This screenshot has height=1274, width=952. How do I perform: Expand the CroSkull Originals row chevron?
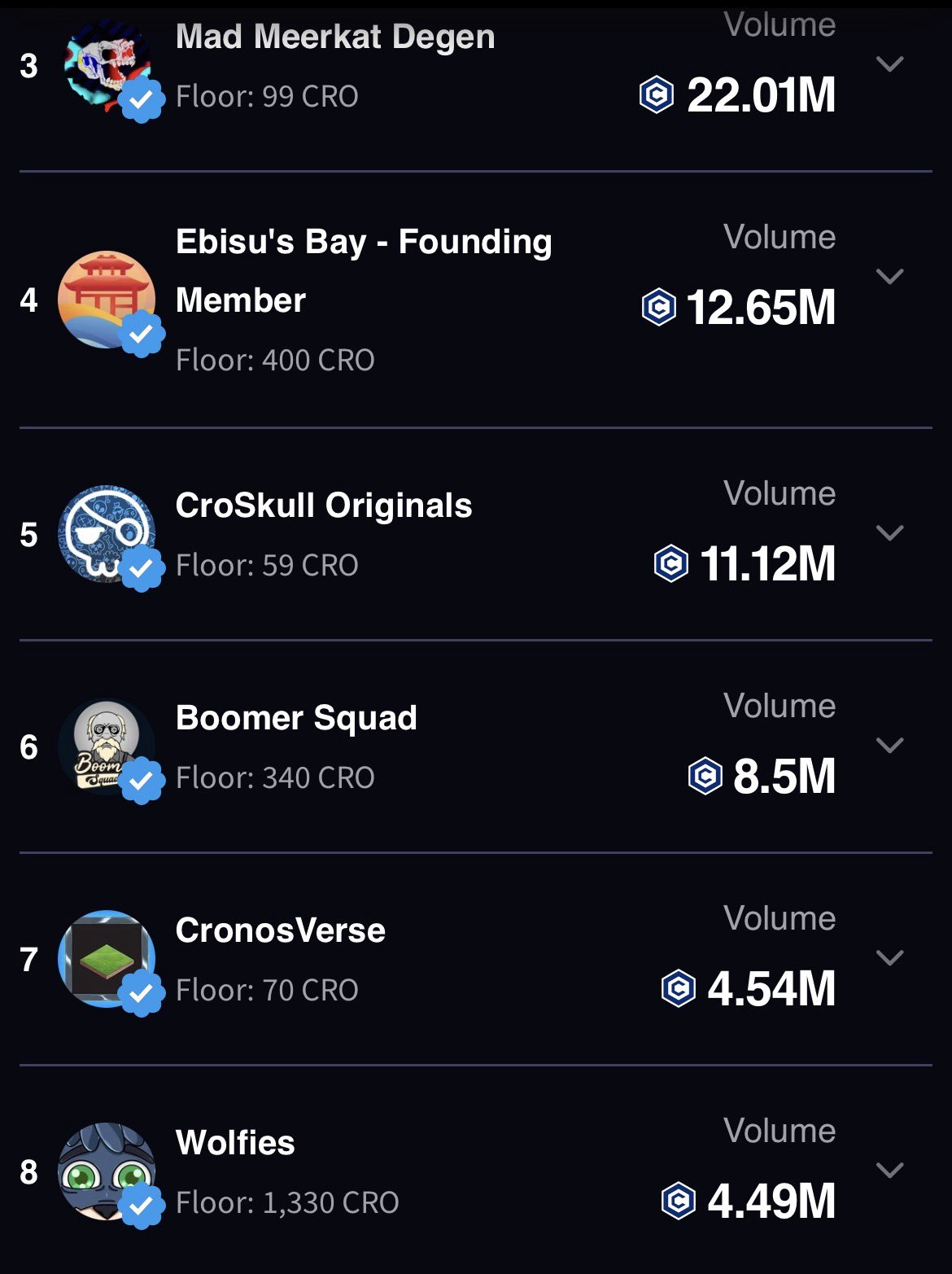point(890,532)
